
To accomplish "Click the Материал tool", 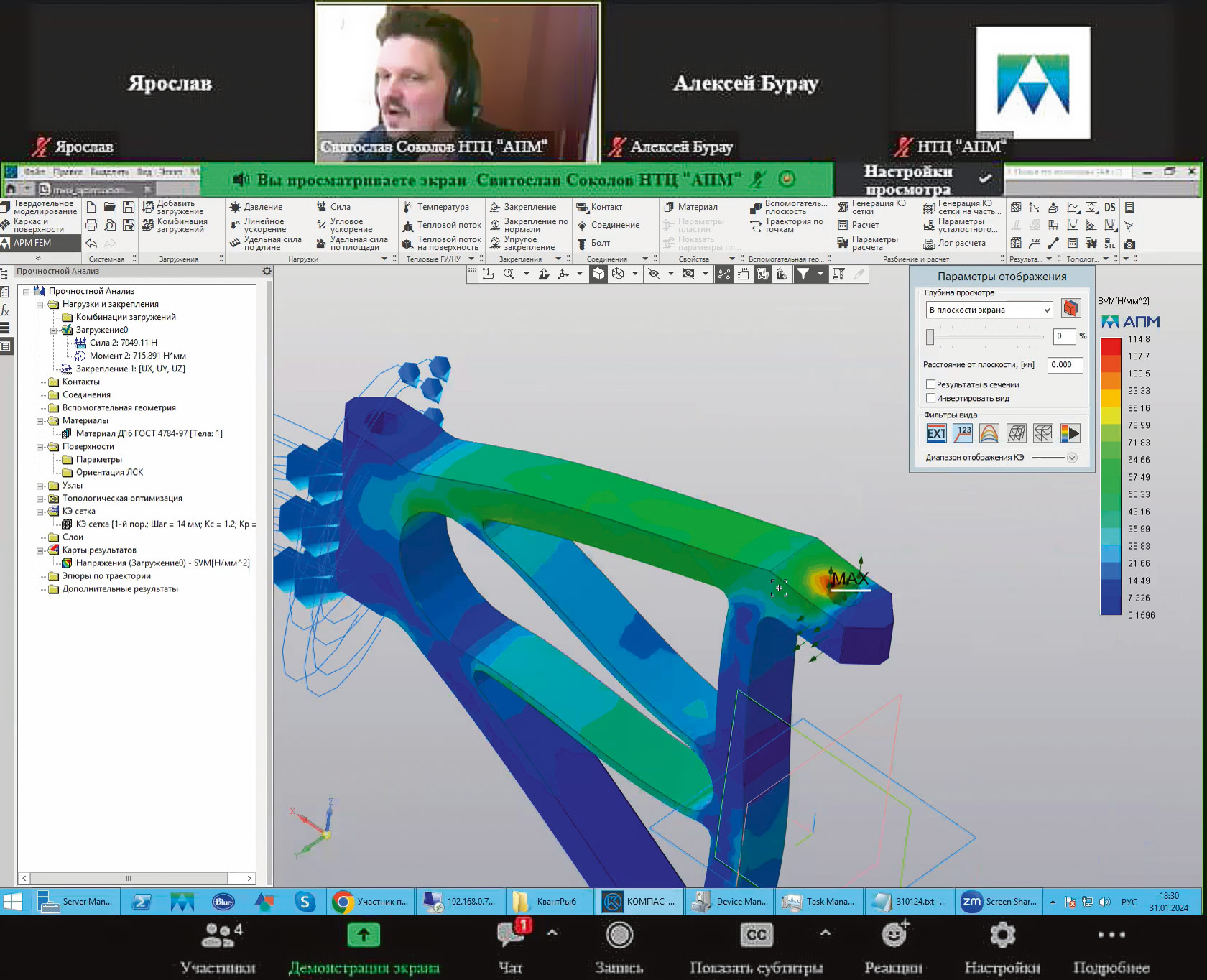I will click(x=690, y=207).
